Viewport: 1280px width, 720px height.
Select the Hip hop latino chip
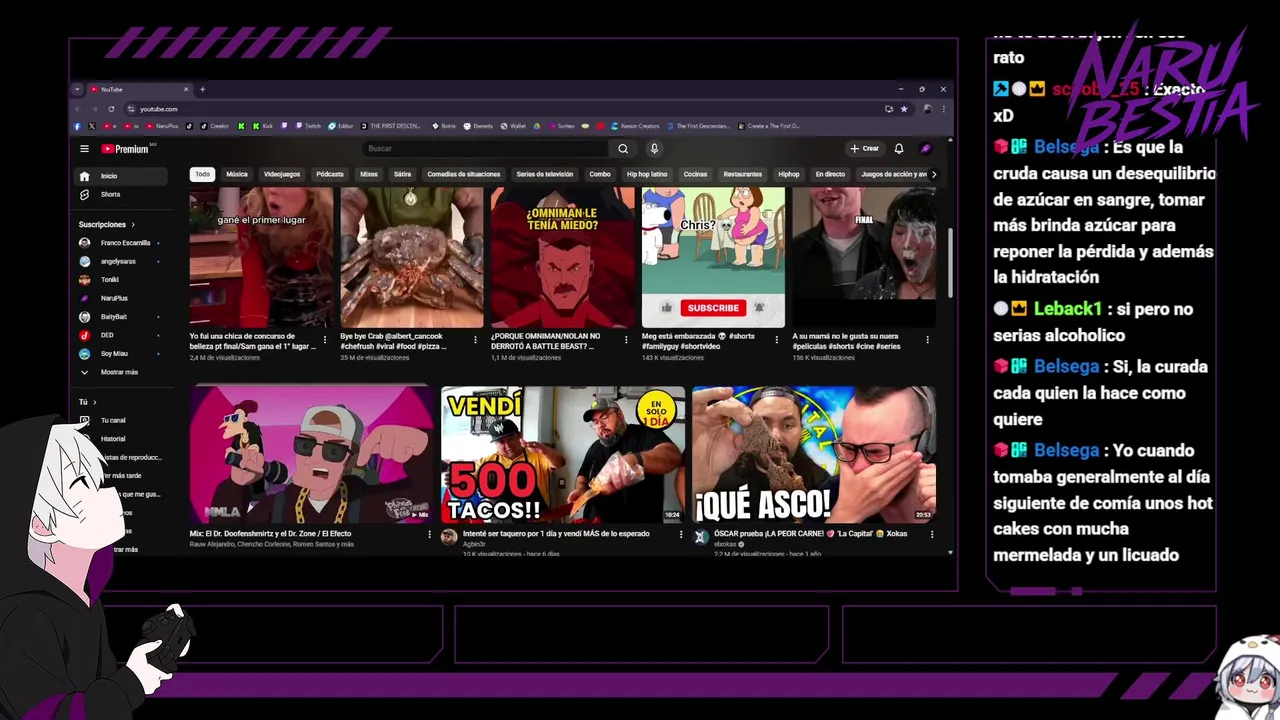pyautogui.click(x=647, y=174)
